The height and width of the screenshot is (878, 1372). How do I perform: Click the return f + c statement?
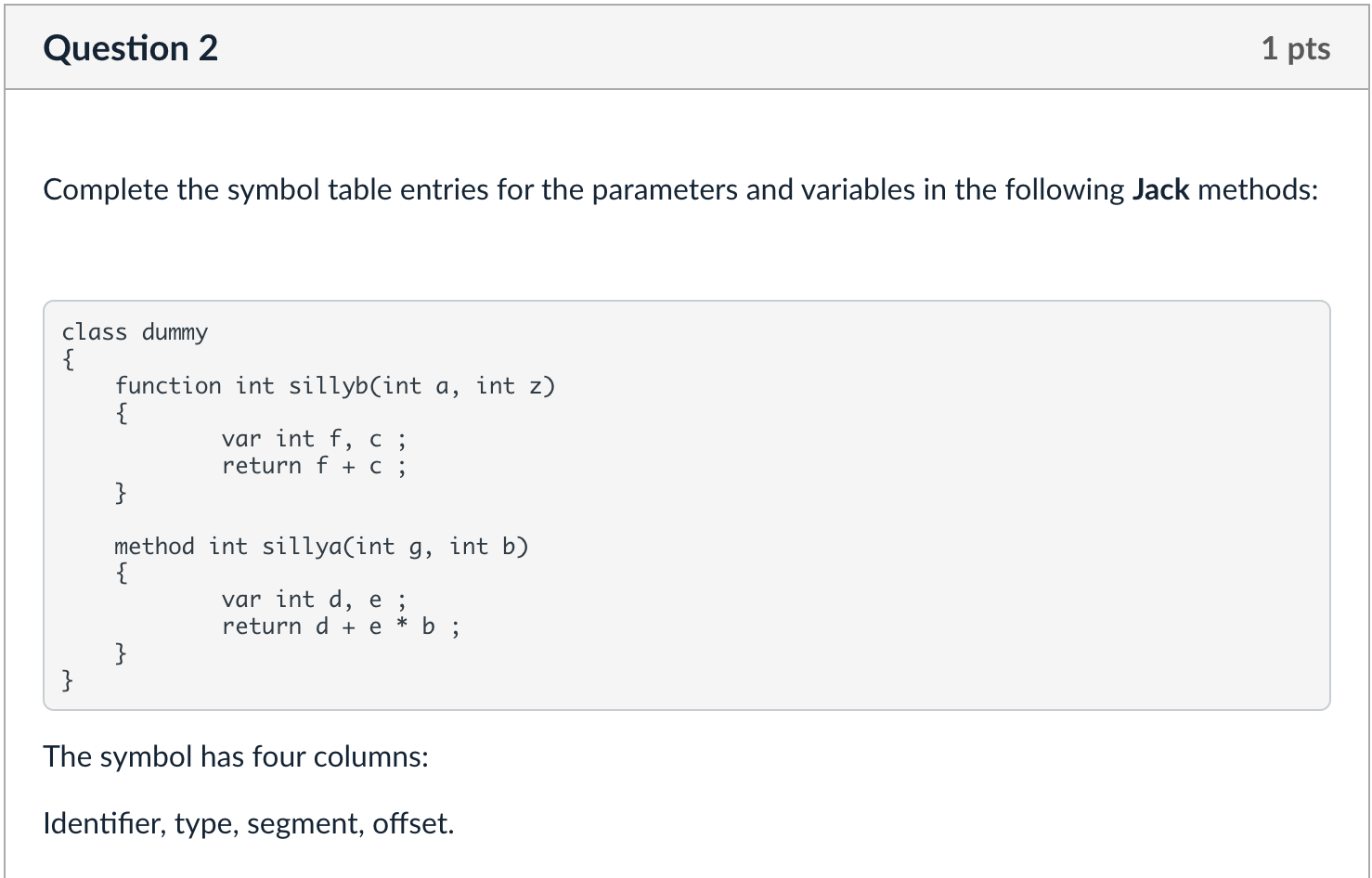pos(314,465)
